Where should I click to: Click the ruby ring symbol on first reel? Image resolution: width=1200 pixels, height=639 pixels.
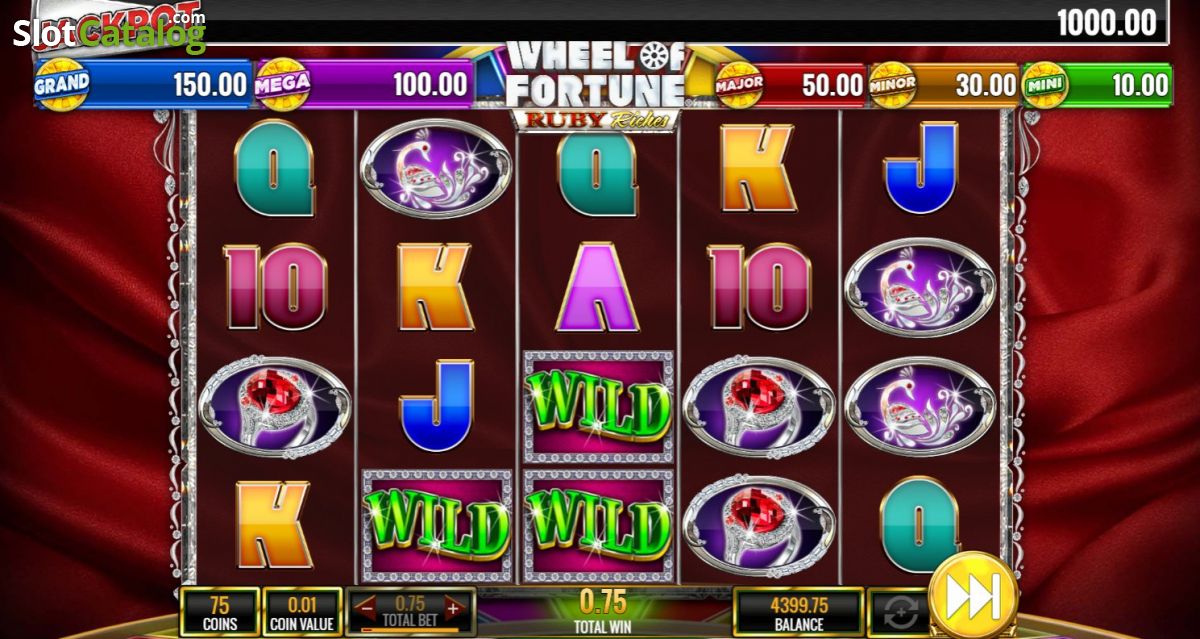pos(275,407)
